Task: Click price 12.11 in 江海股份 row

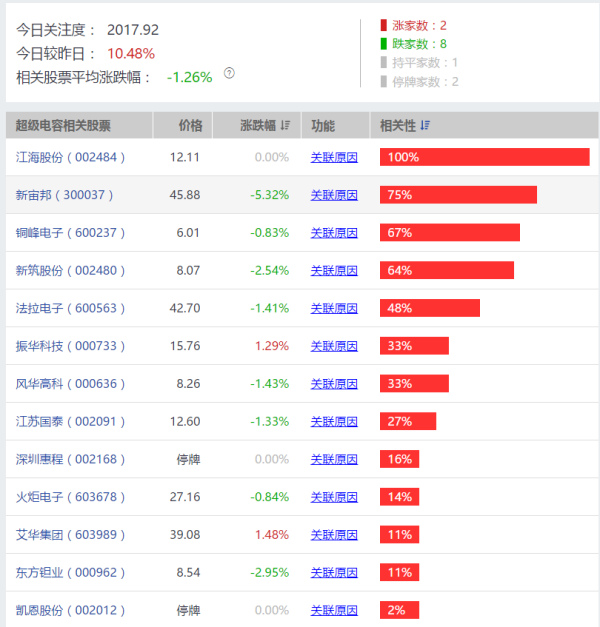Action: click(x=185, y=157)
